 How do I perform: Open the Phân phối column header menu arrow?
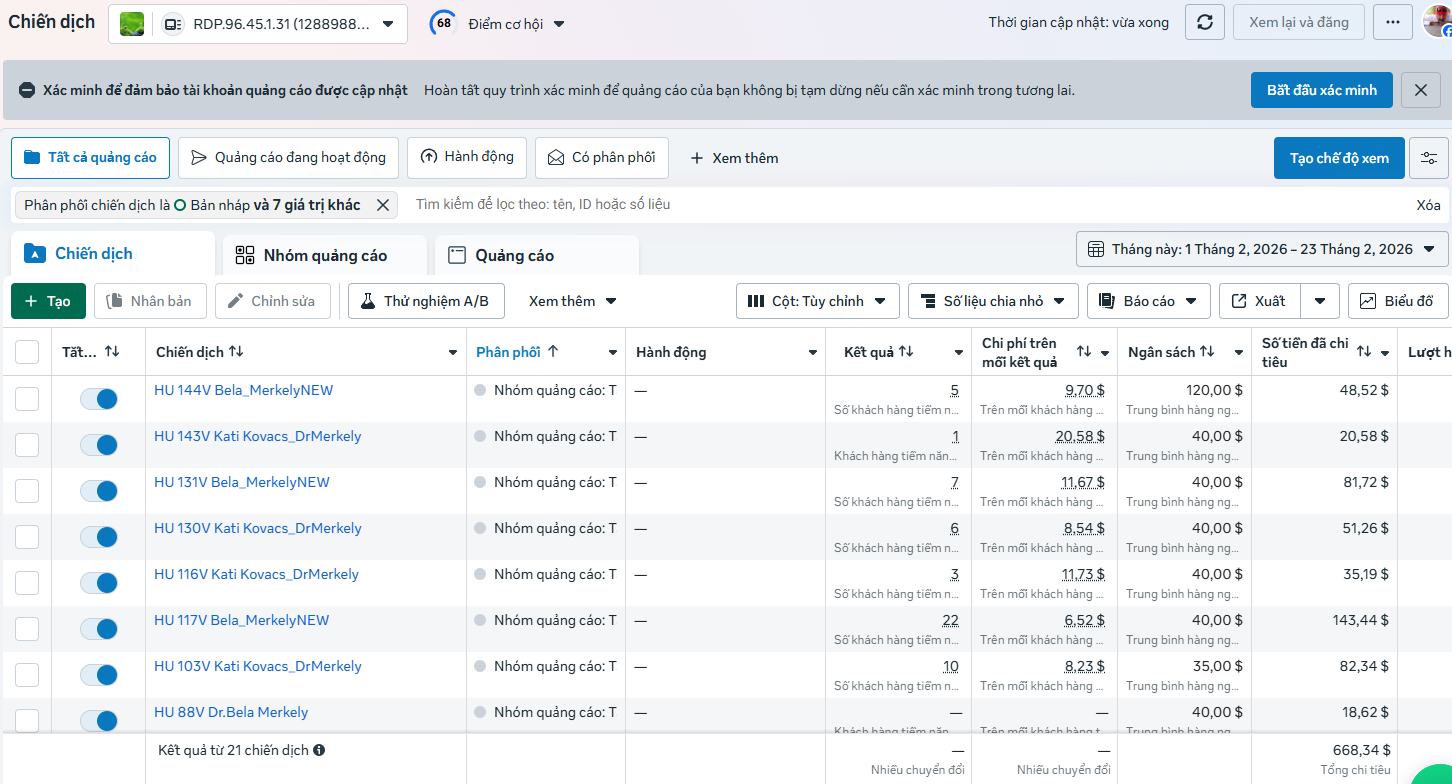point(613,353)
